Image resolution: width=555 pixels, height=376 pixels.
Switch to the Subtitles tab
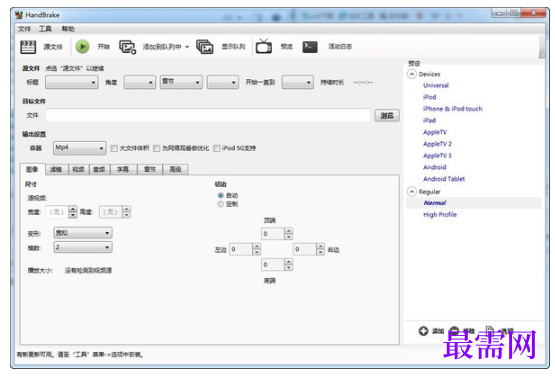pos(123,170)
